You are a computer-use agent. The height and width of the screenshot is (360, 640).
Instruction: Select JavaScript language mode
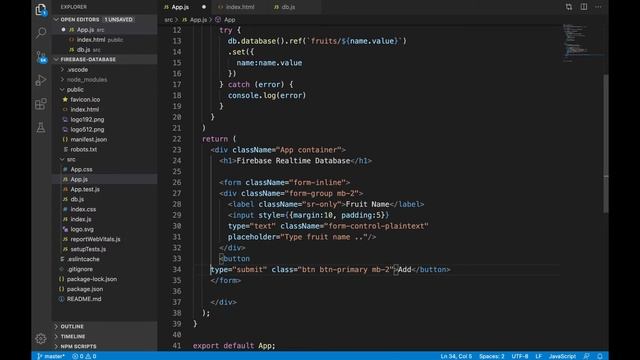point(562,356)
